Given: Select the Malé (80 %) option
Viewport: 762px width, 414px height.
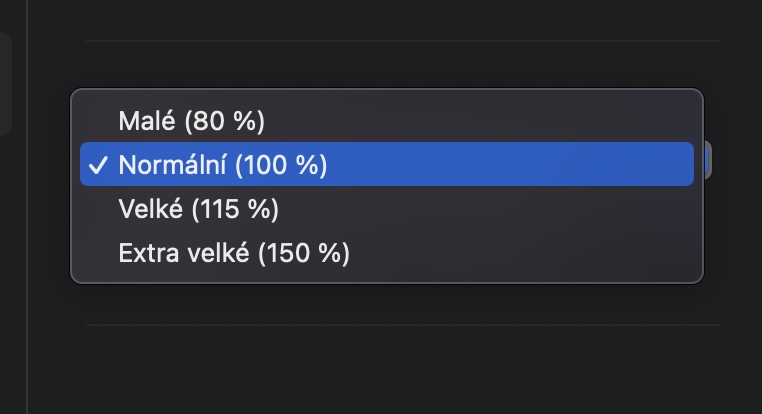Looking at the screenshot, I should [191, 121].
